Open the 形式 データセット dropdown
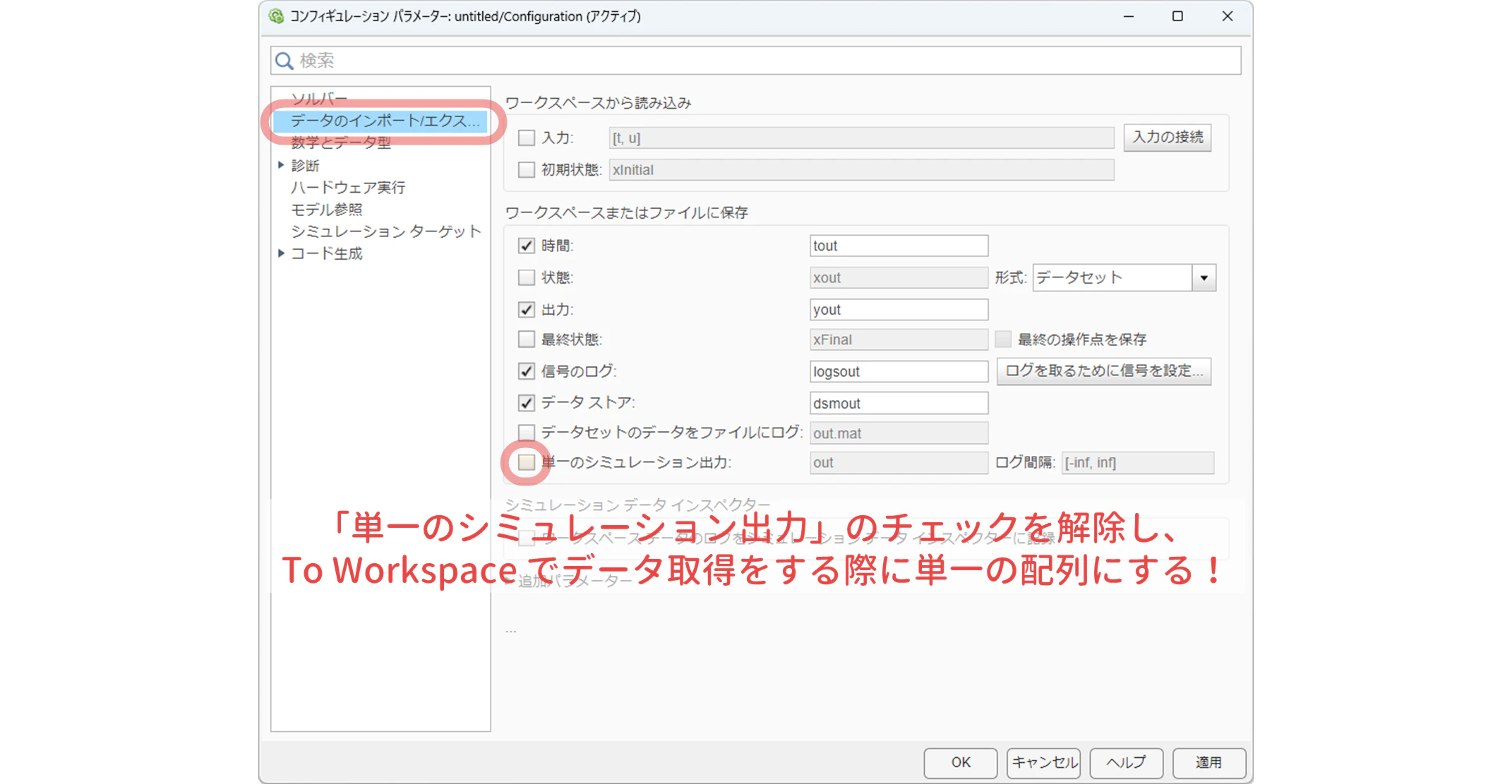Viewport: 1512px width, 784px height. click(x=1124, y=277)
